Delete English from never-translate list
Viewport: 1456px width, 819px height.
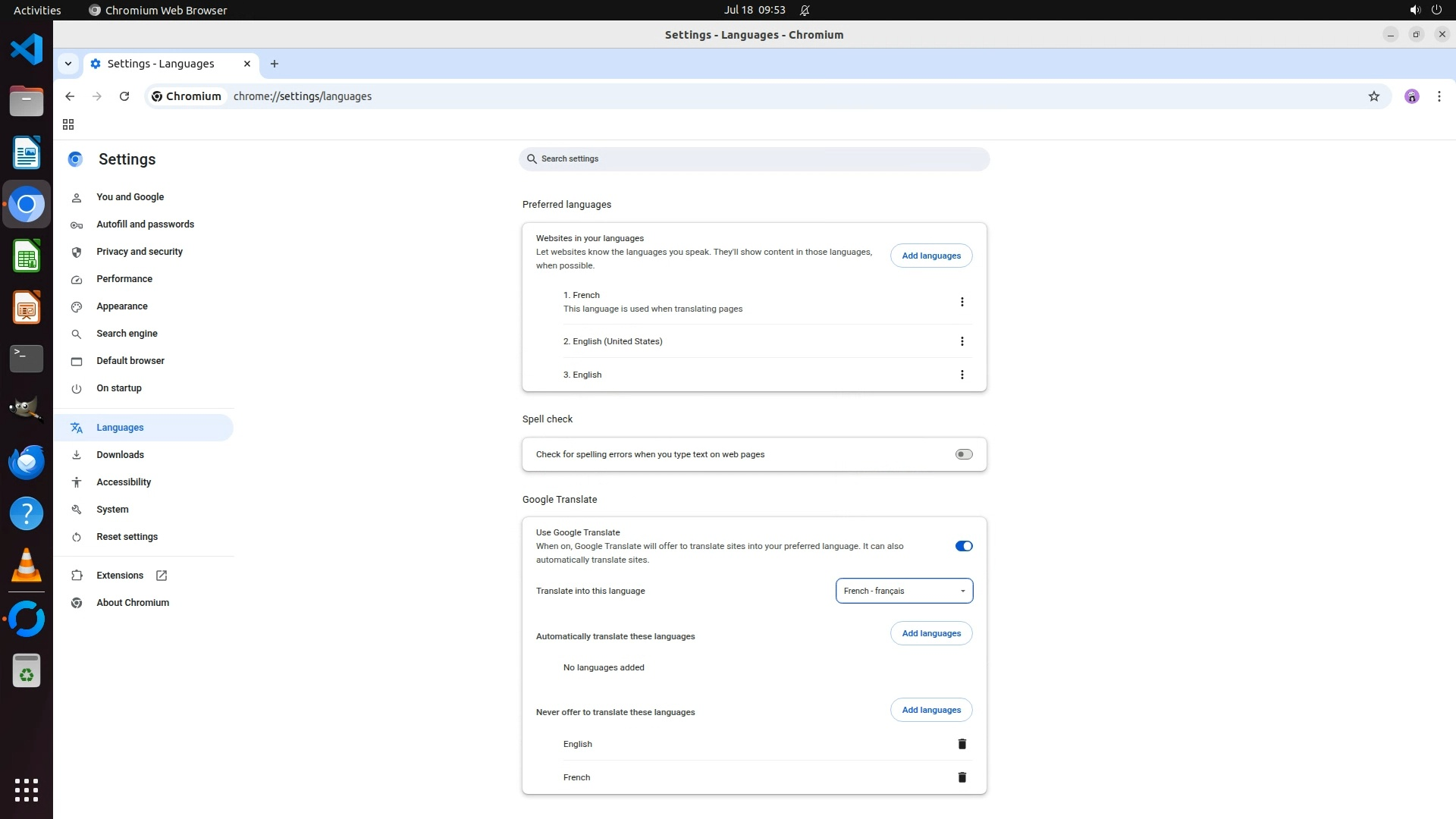tap(962, 744)
